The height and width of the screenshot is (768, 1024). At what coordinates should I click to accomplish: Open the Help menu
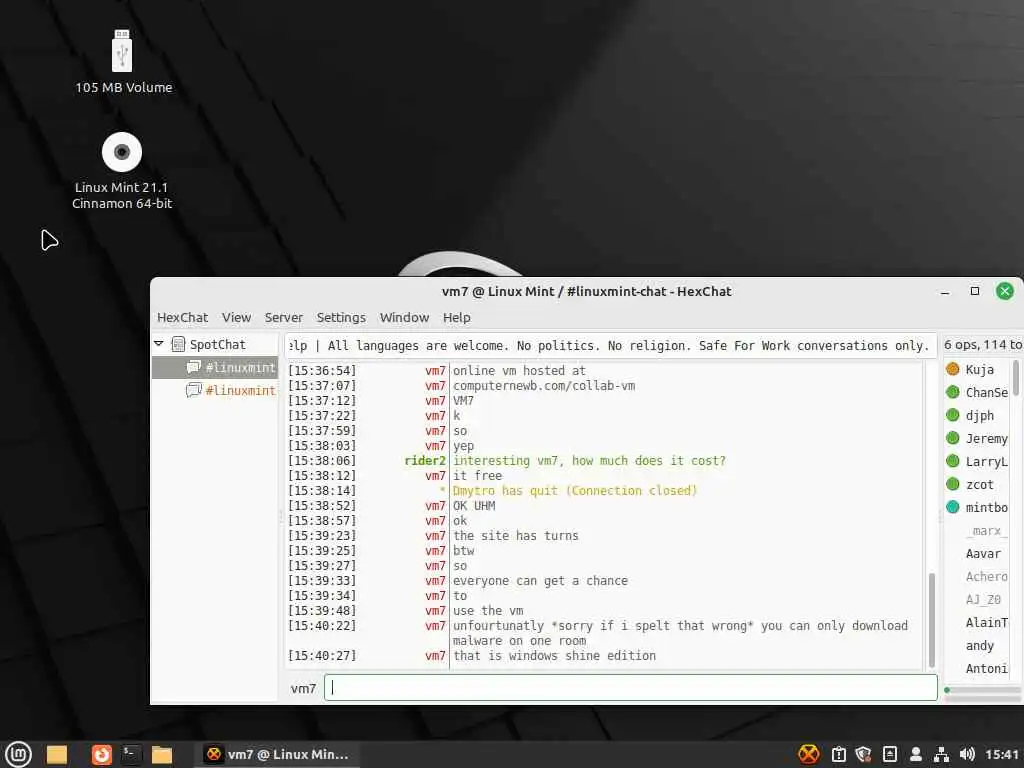pyautogui.click(x=456, y=317)
